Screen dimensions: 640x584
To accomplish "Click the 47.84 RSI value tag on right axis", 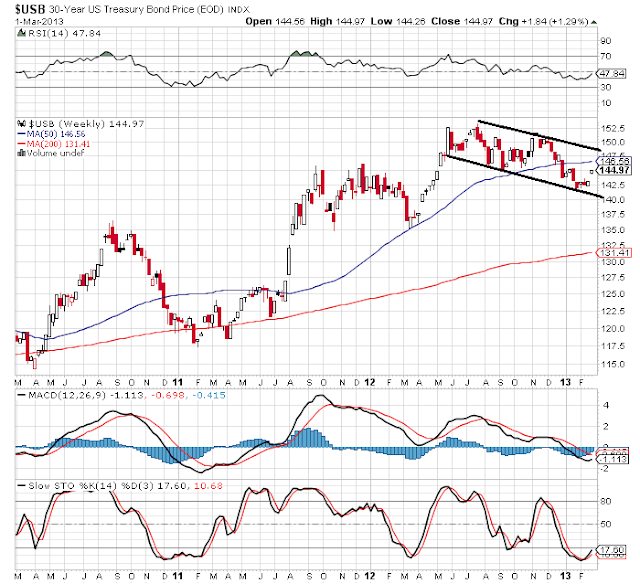I will coord(611,74).
